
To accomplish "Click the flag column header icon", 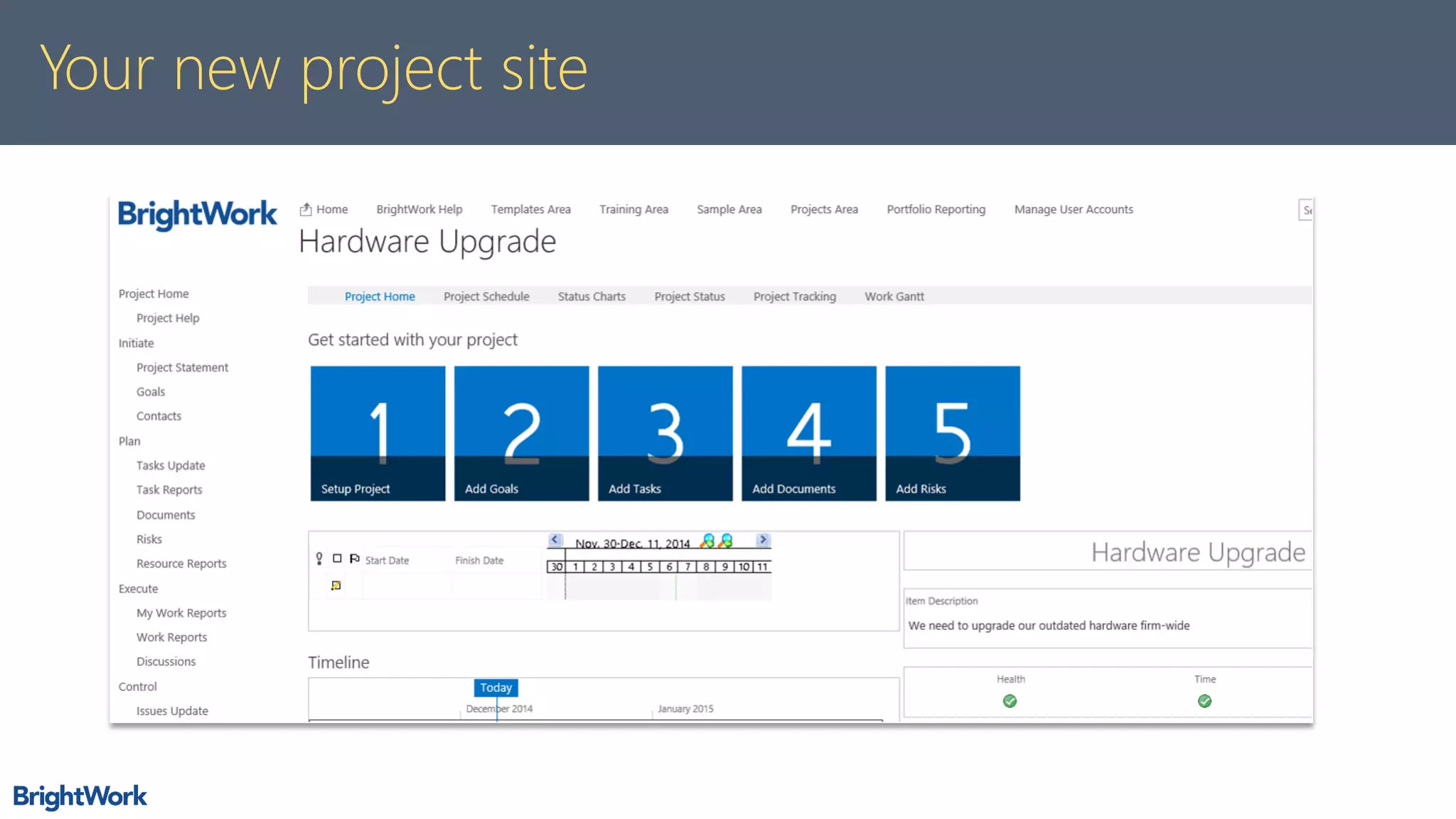I will coord(354,559).
